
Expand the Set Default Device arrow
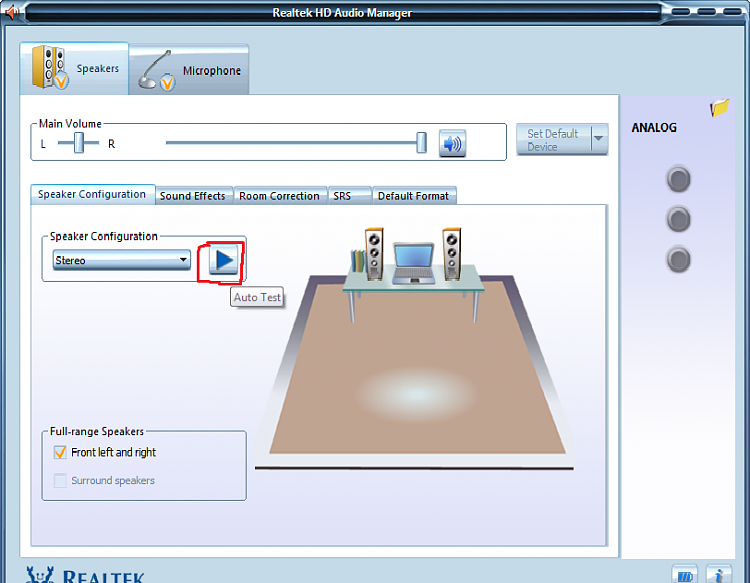click(599, 139)
